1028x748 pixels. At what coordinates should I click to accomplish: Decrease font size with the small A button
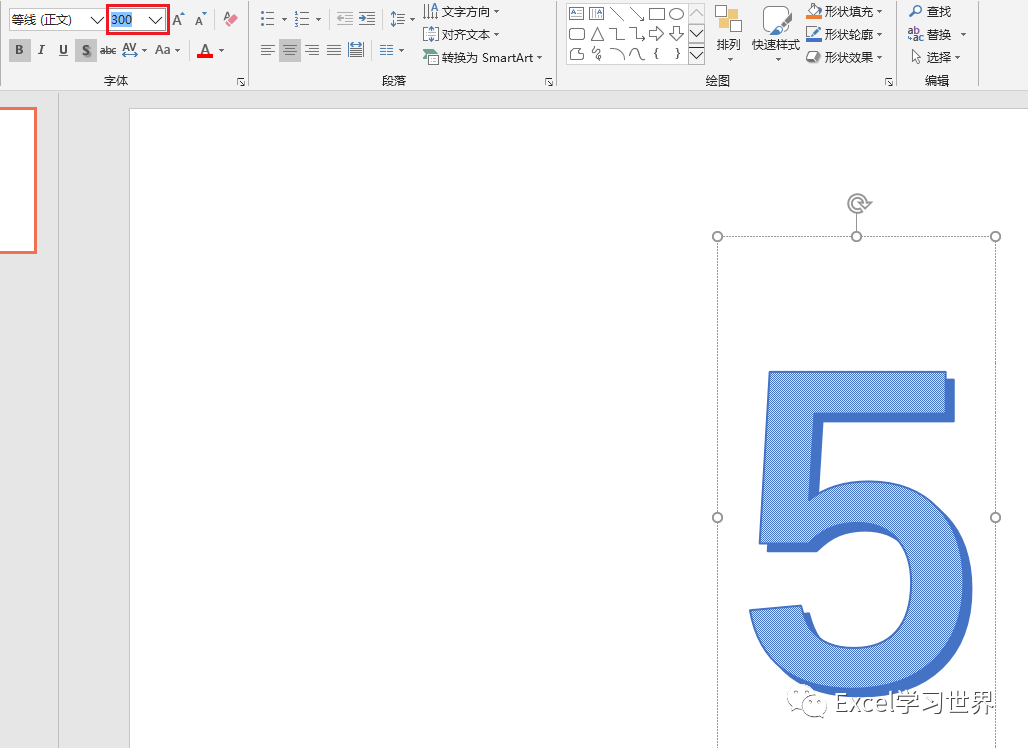tap(200, 19)
